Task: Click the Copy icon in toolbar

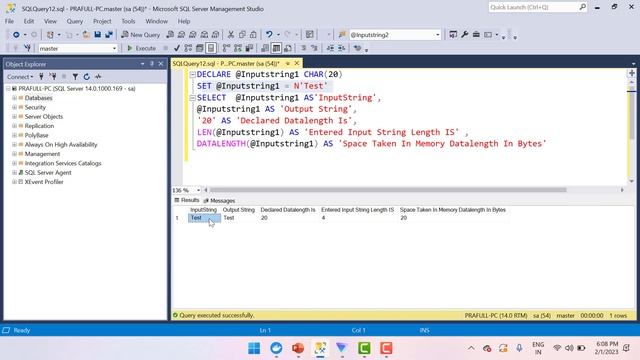Action: [242, 35]
